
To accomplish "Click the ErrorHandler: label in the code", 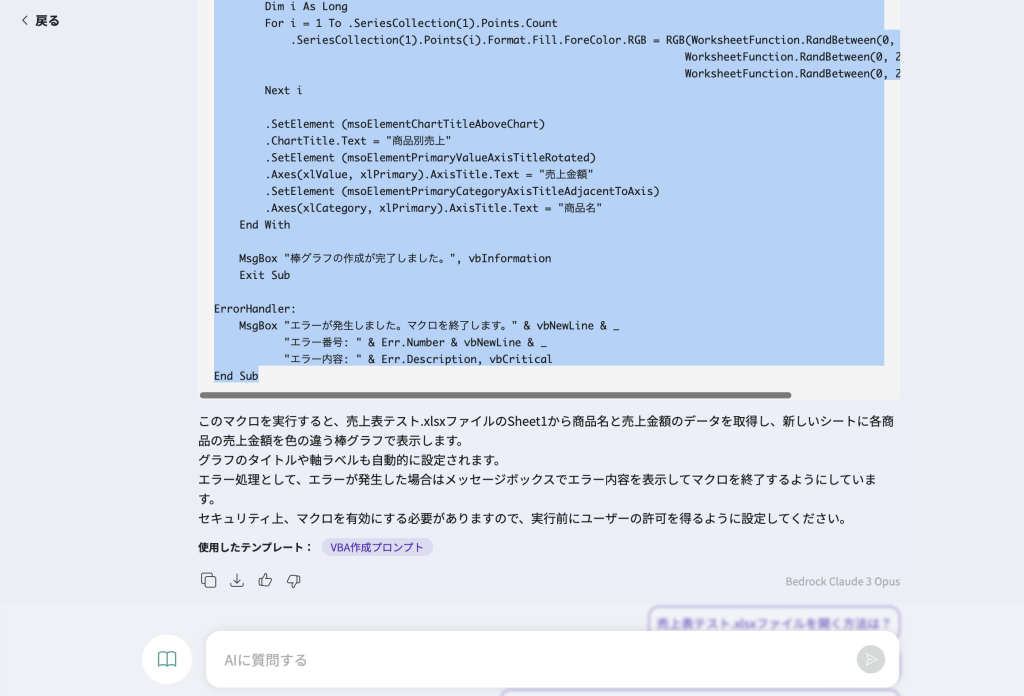I will [255, 309].
